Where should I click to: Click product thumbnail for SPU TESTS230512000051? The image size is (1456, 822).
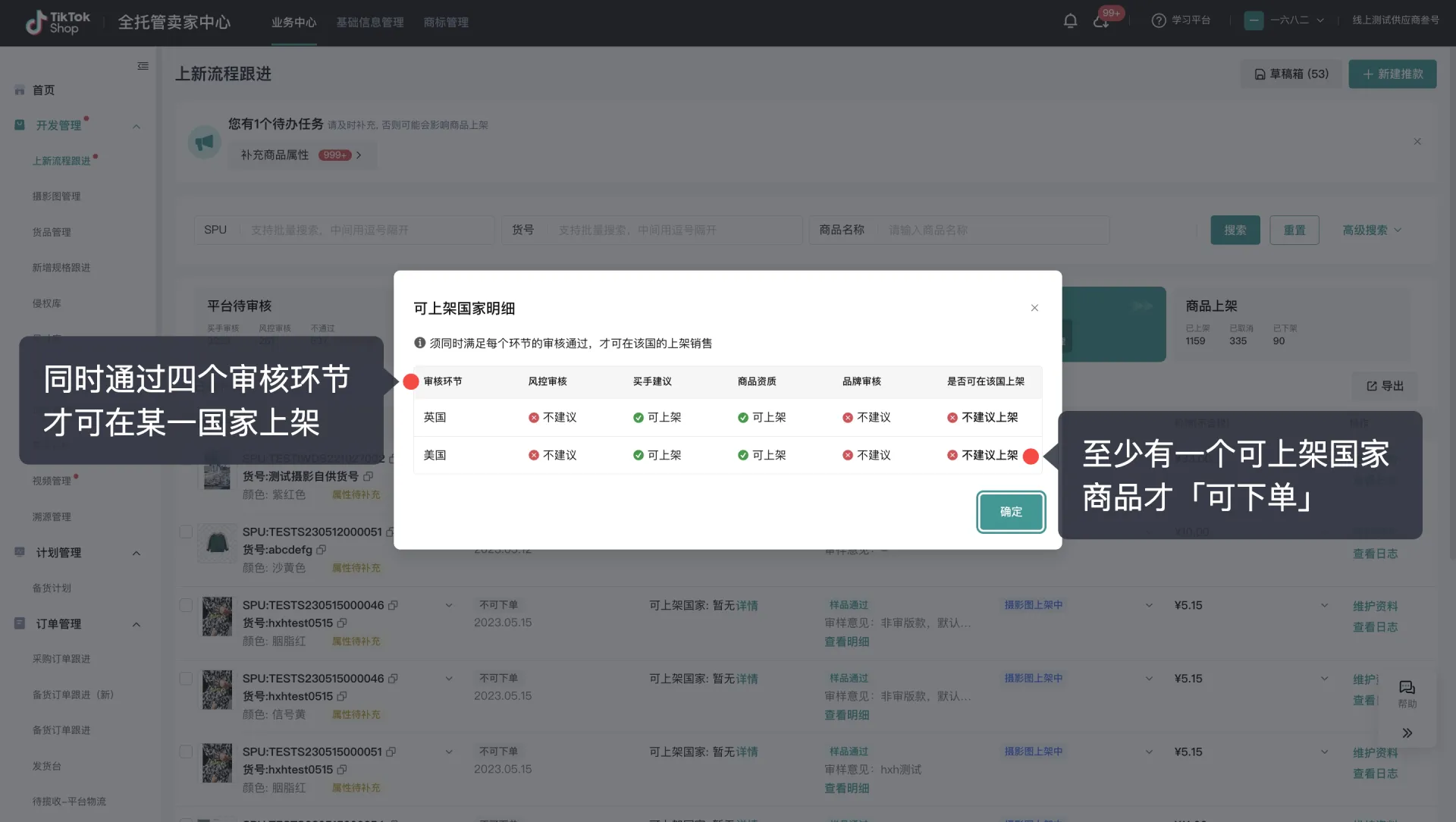(217, 543)
